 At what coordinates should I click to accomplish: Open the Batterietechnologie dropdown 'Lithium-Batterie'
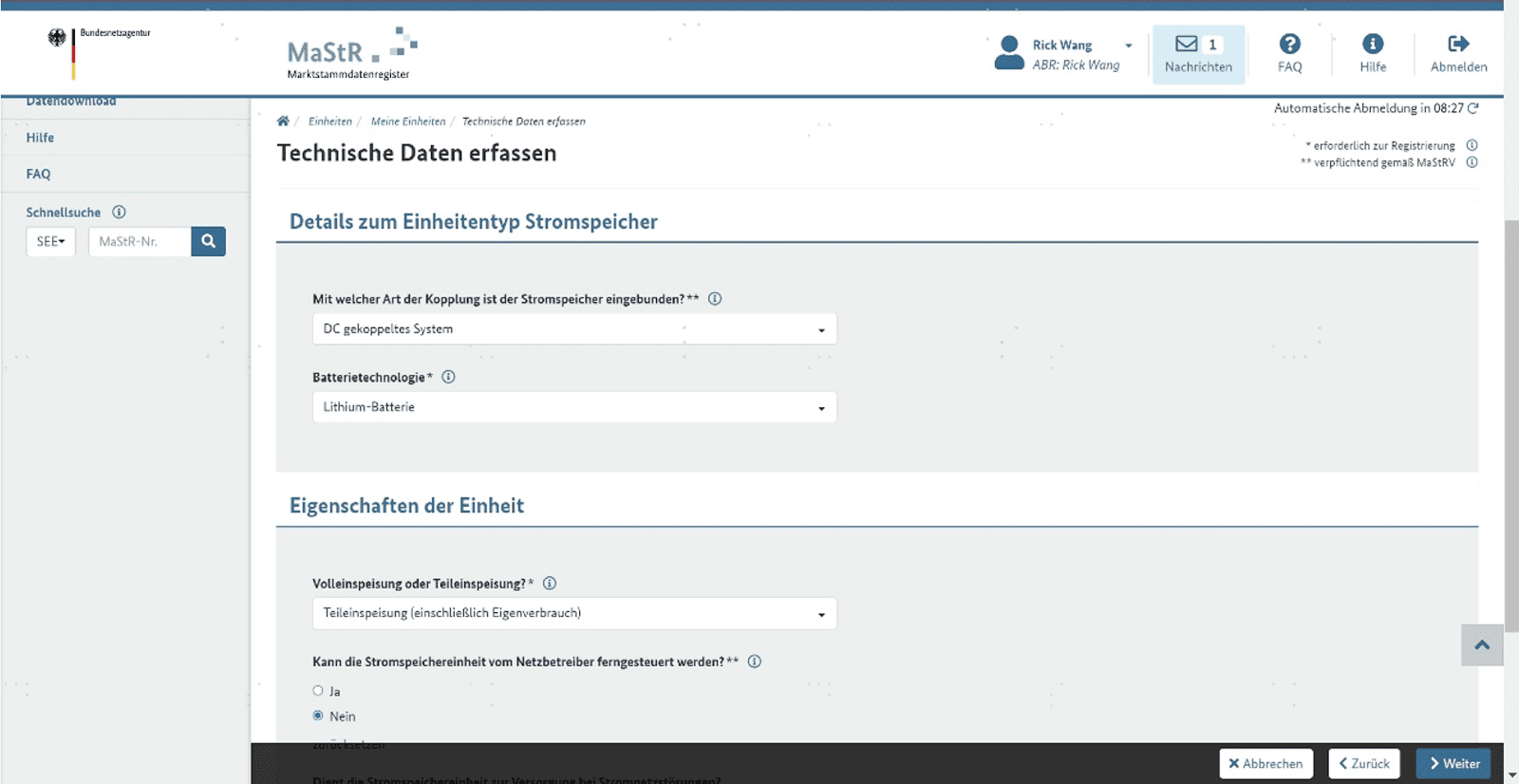pos(574,407)
